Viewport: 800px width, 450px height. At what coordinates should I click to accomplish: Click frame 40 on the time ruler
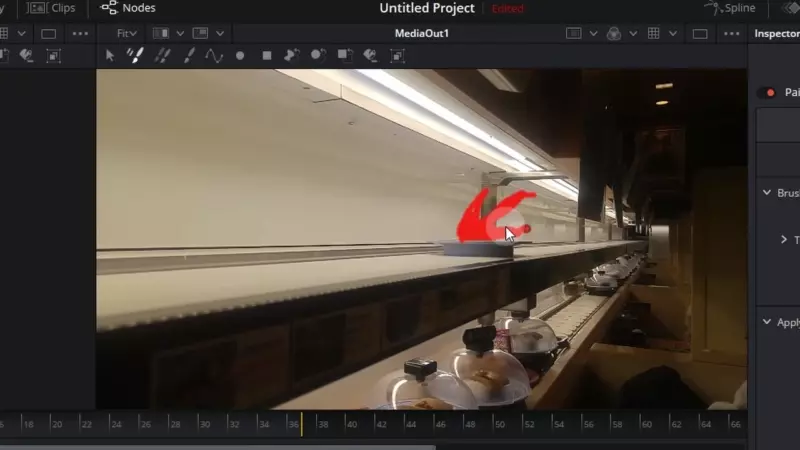[x=352, y=424]
